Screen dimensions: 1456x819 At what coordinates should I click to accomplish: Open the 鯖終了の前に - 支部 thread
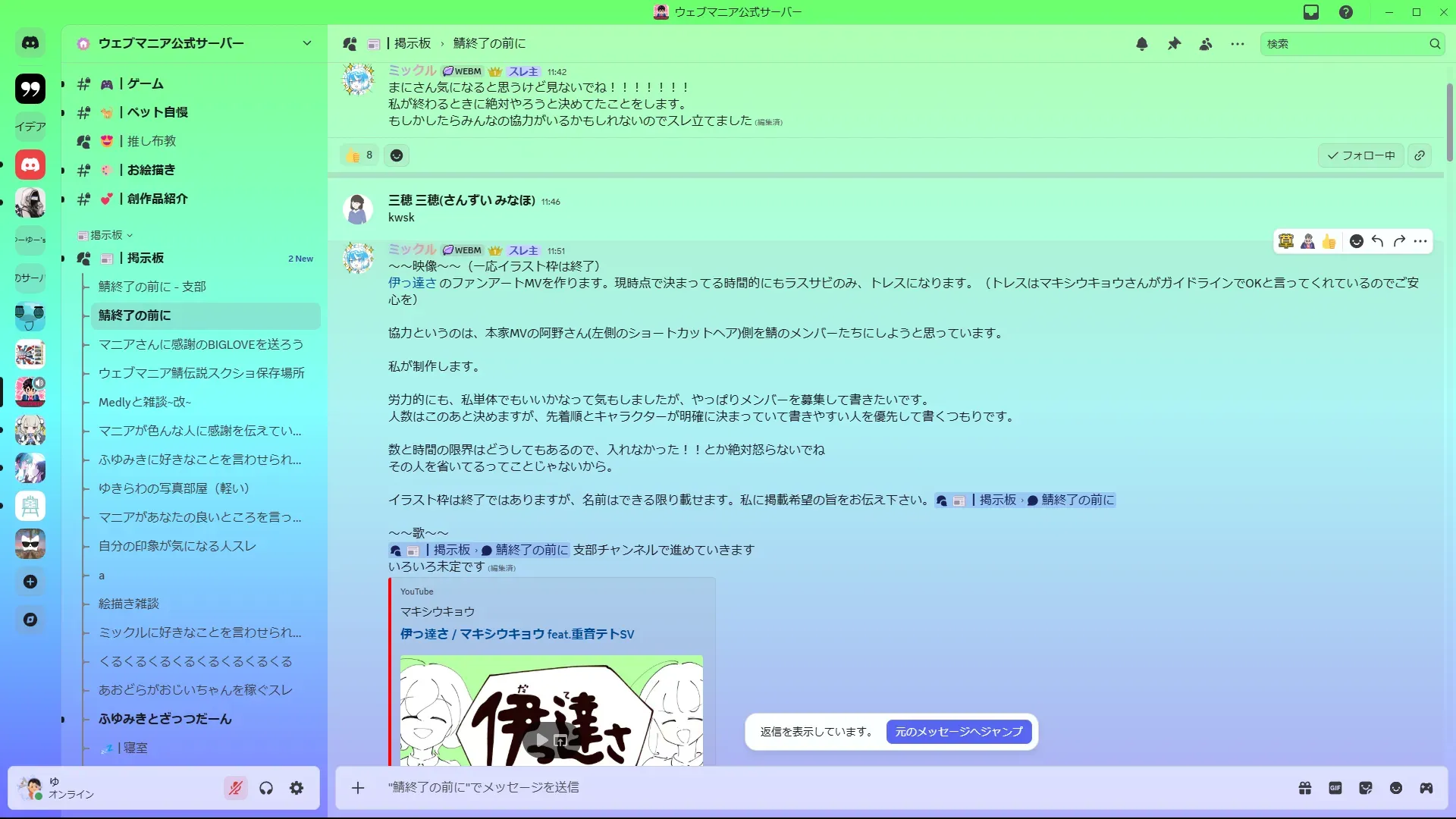tap(152, 287)
